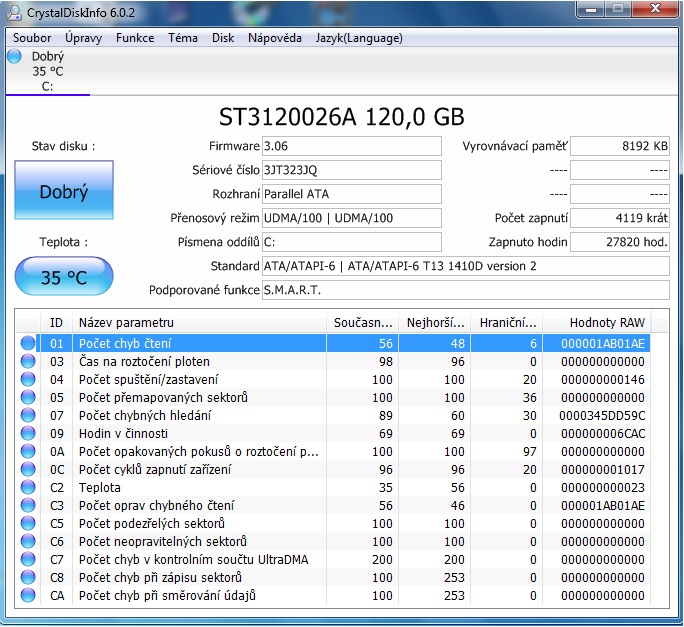Viewport: 684px width, 627px height.
Task: Click the UDMA/100 transfer mode field
Action: point(352,218)
